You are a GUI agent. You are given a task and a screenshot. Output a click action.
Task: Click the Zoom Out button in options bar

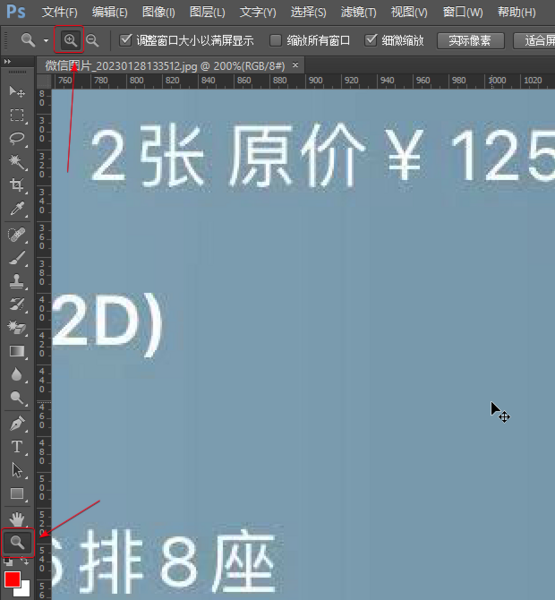(x=92, y=40)
